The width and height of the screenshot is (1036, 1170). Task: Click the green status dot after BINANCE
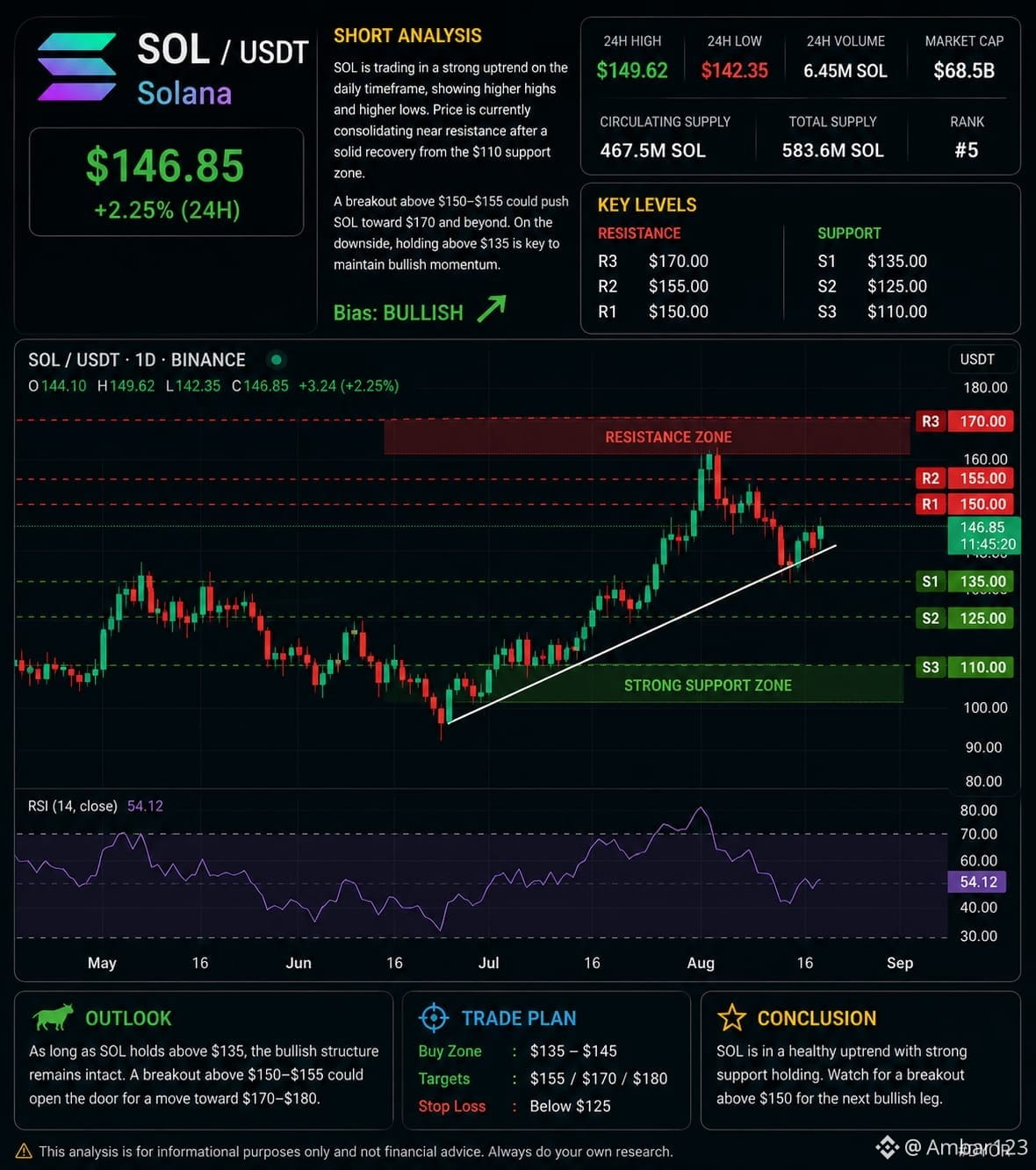click(277, 359)
